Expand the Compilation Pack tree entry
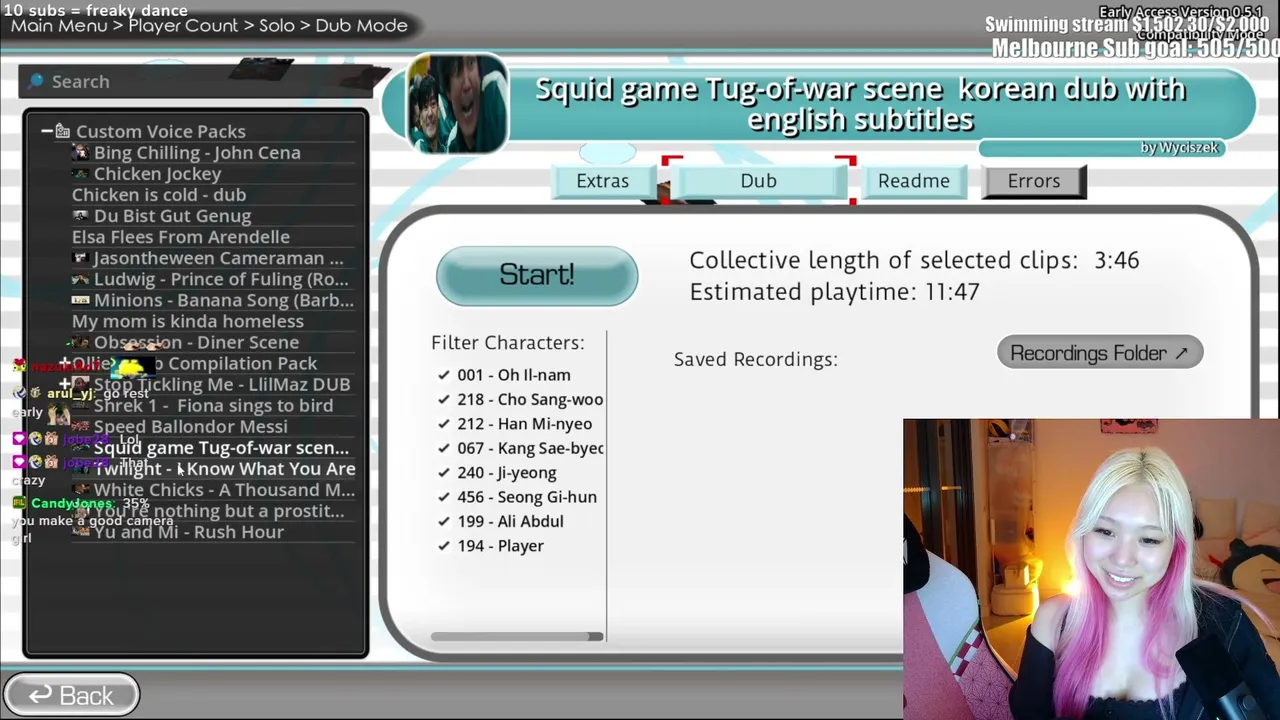This screenshot has width=1280, height=720. [x=64, y=363]
